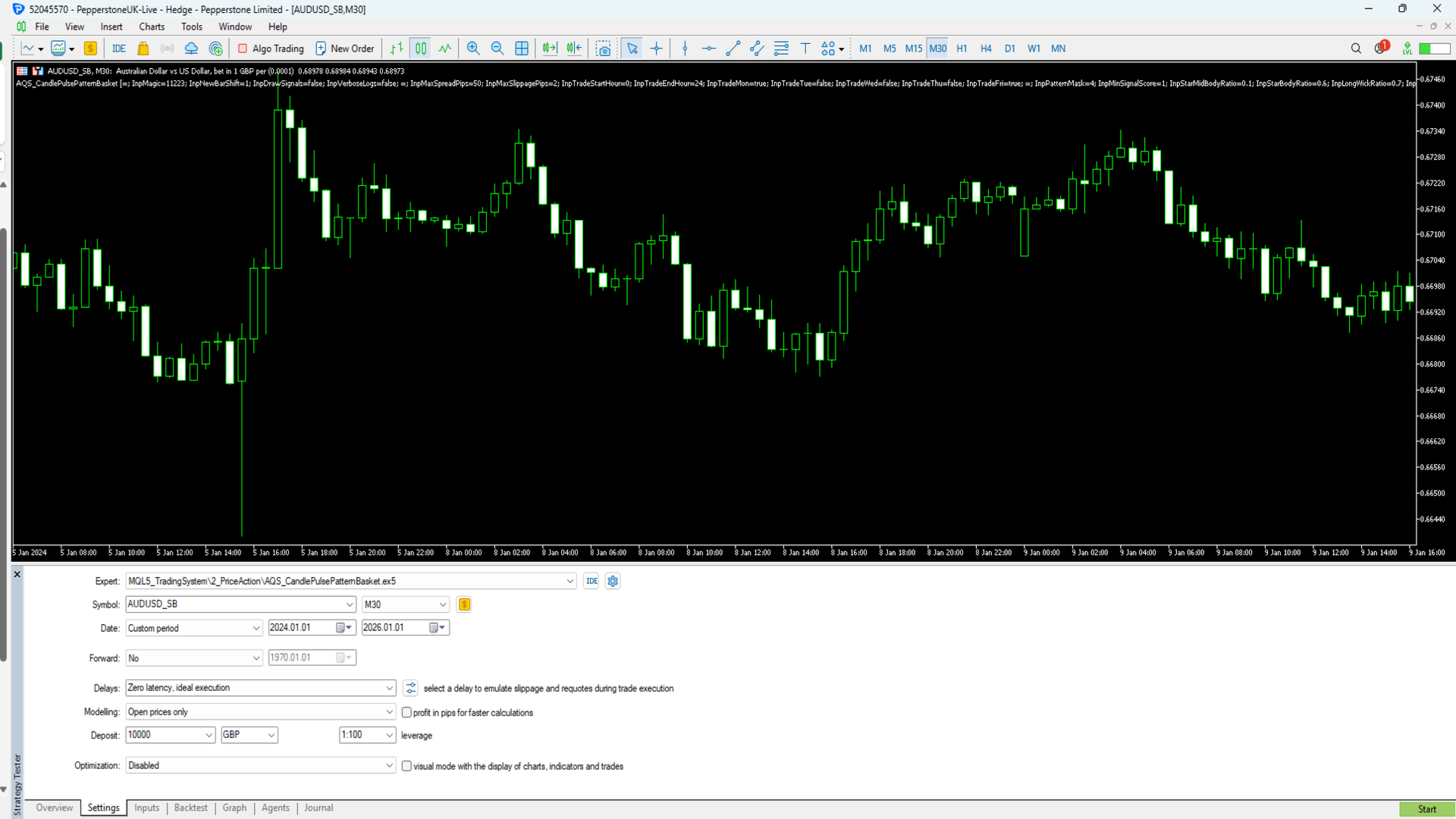1456x819 pixels.
Task: Open expert properties gear icon
Action: [613, 581]
